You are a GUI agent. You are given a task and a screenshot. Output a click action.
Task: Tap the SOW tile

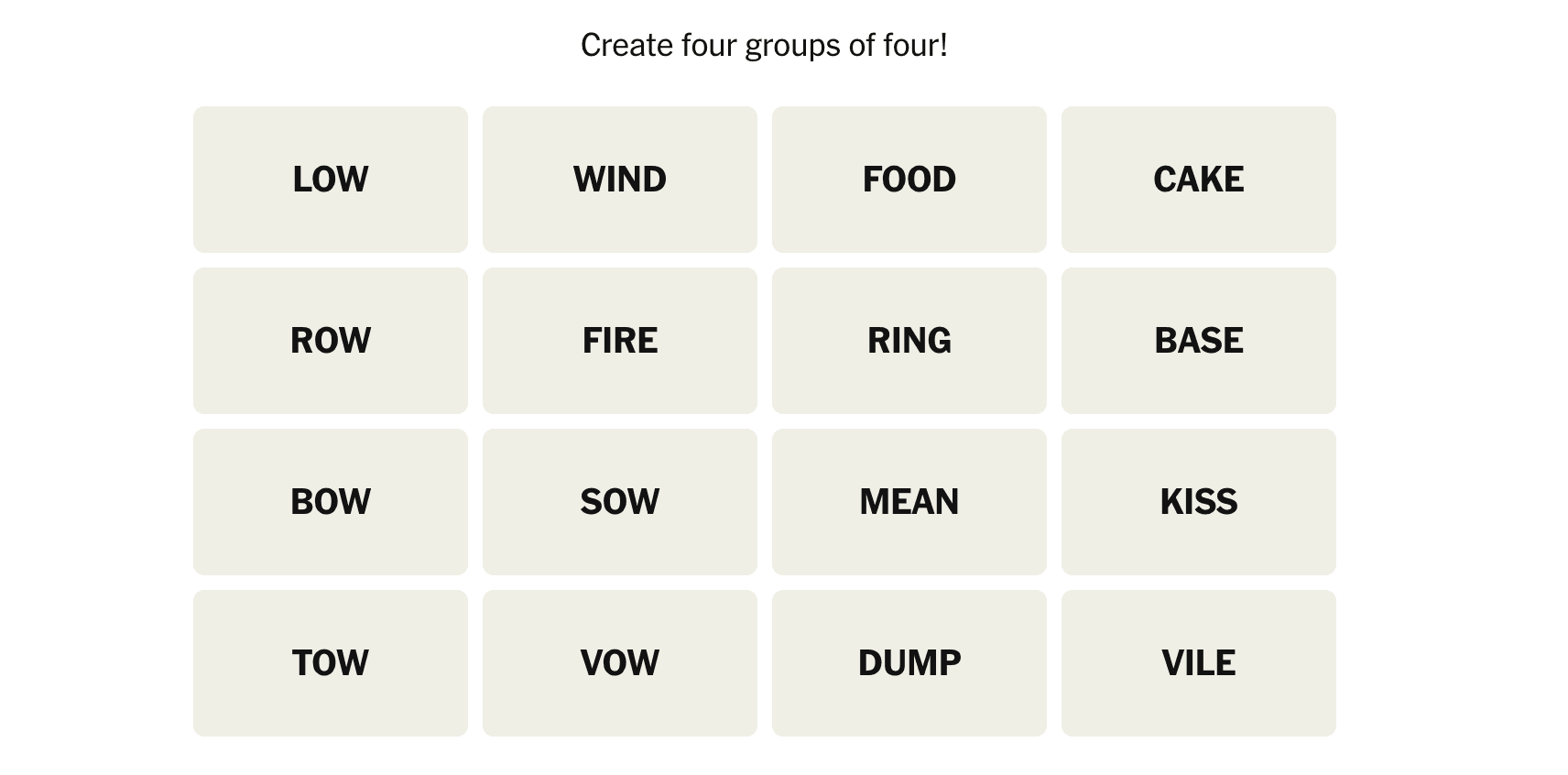coord(619,502)
